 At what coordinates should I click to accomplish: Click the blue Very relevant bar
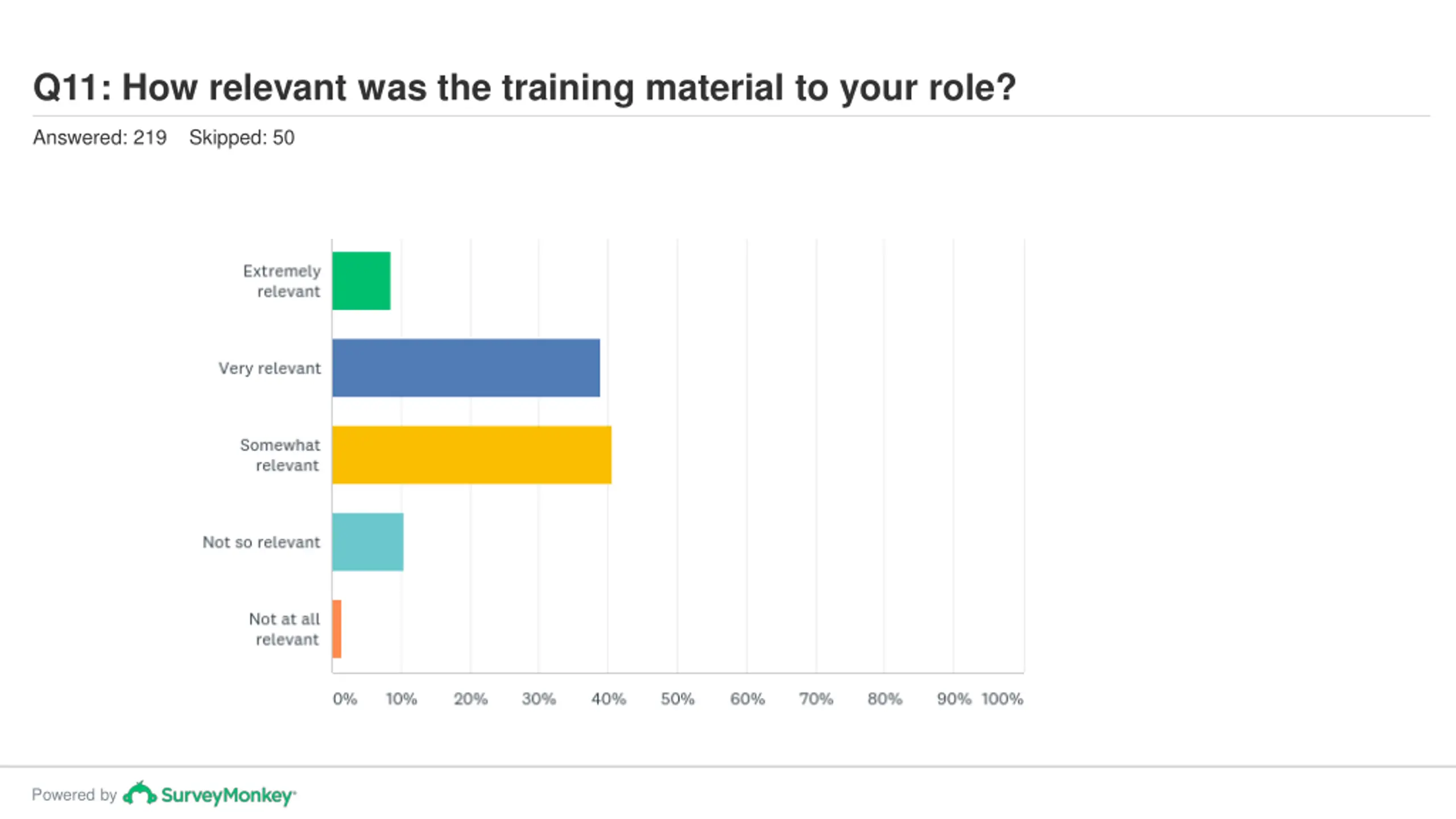coord(466,368)
